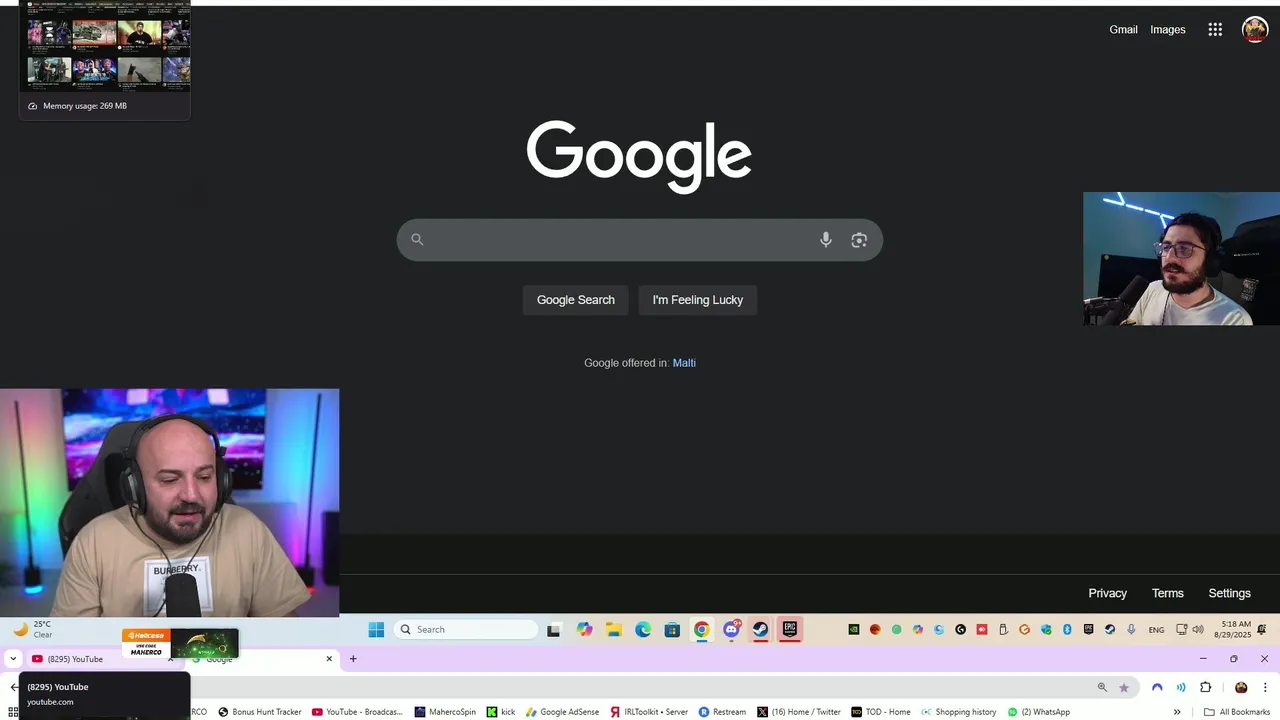Image resolution: width=1280 pixels, height=720 pixels.
Task: Open the Terms footer link
Action: click(x=1167, y=593)
